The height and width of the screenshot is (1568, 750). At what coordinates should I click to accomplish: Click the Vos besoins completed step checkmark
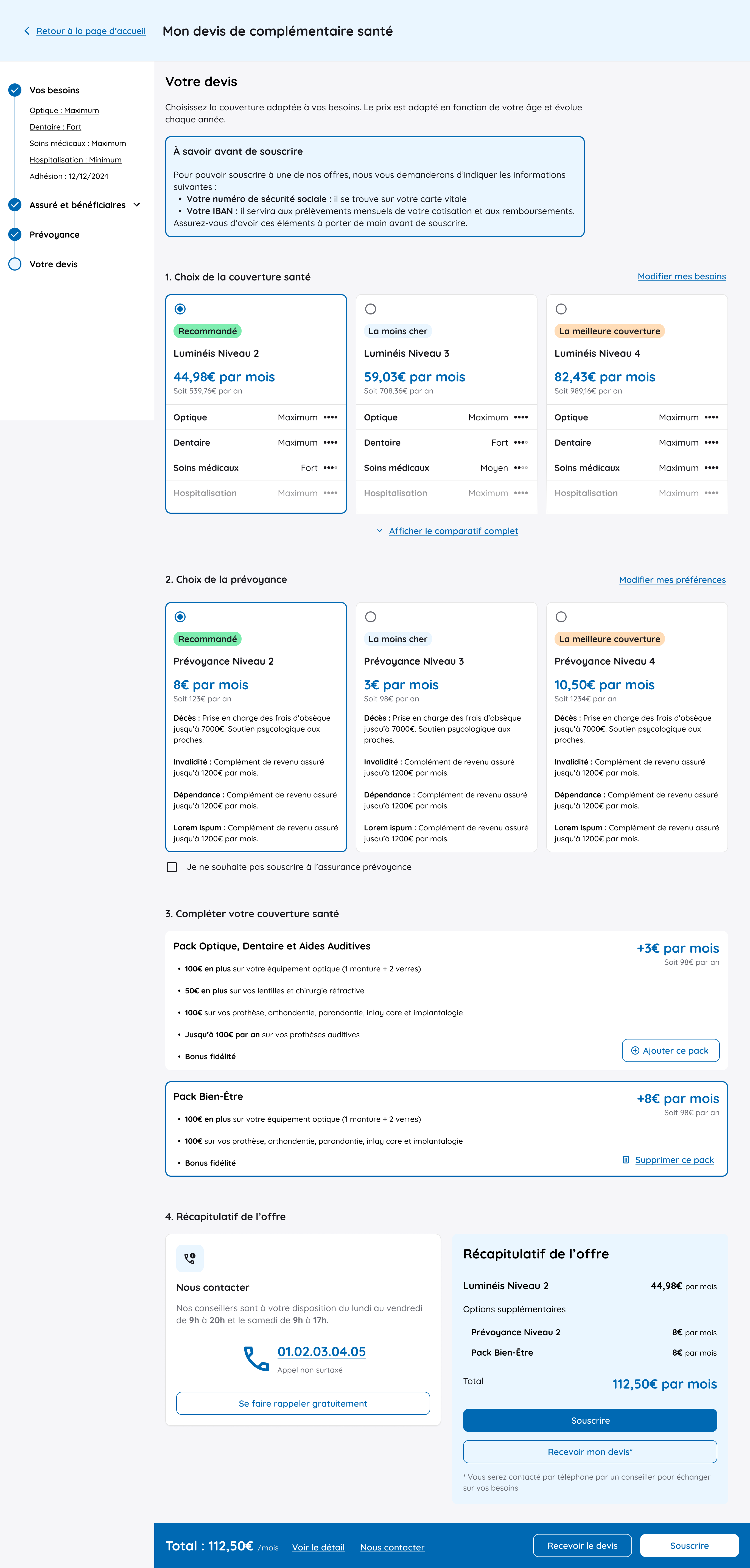point(15,90)
